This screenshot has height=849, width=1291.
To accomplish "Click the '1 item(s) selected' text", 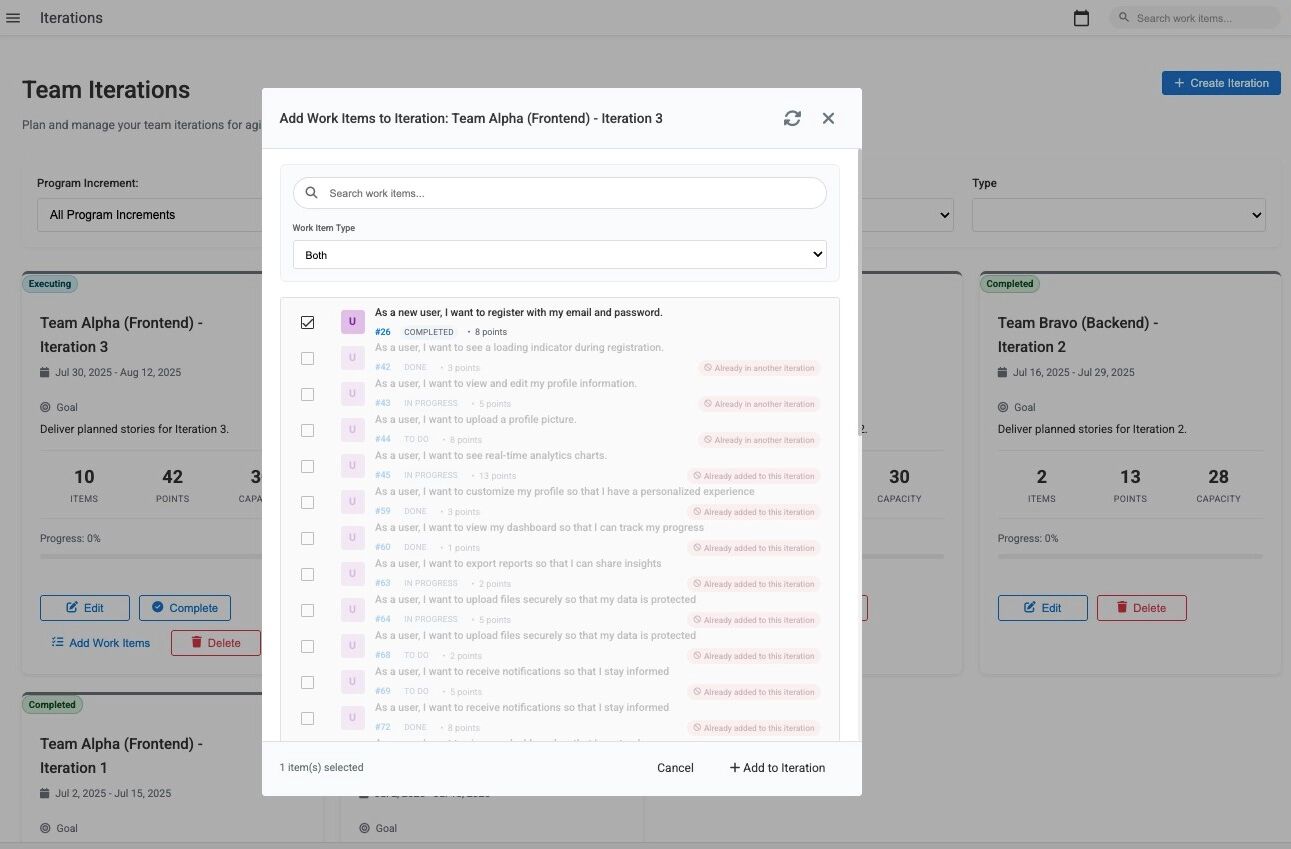I will (x=322, y=768).
